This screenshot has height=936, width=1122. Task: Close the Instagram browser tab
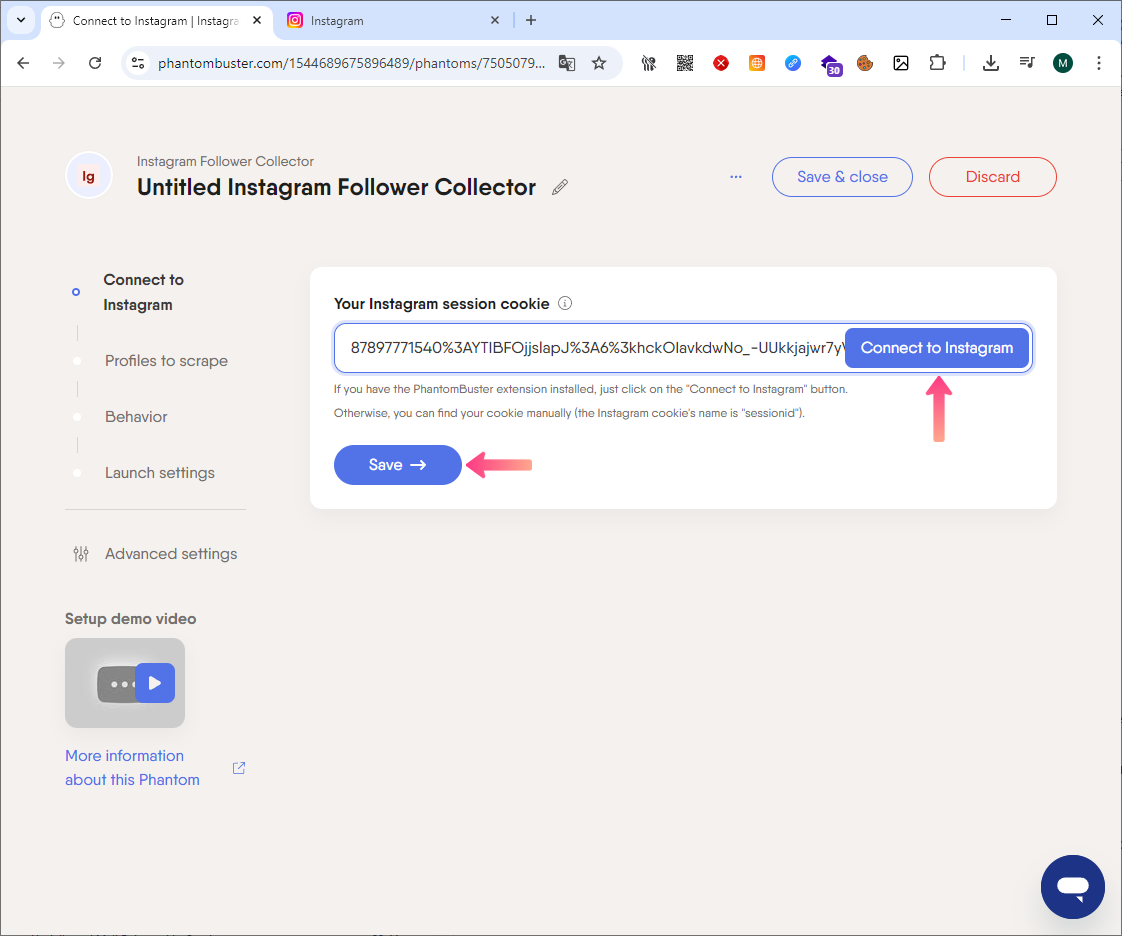[494, 21]
